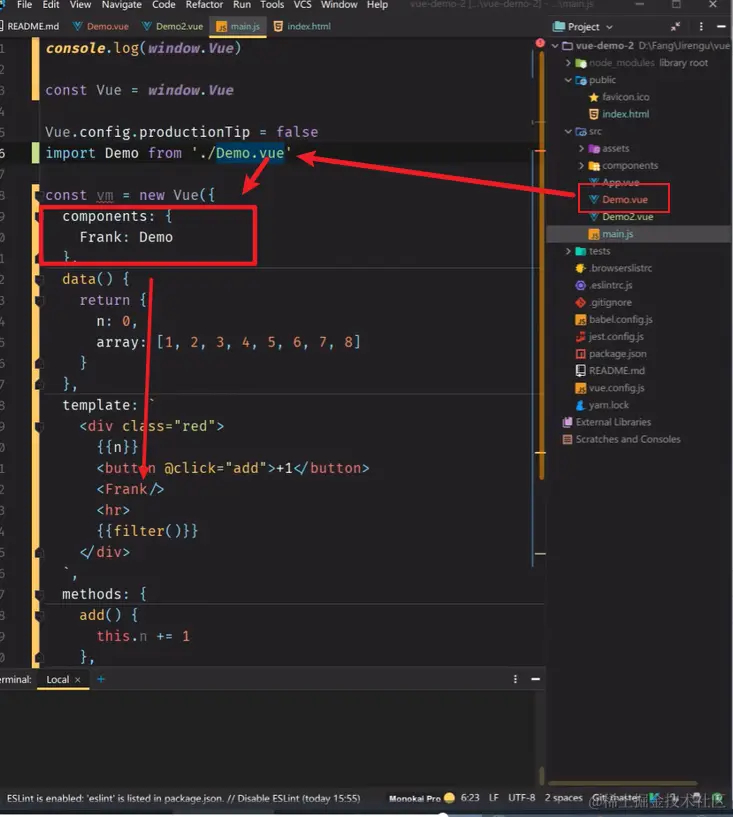733x817 pixels.
Task: Click the External Libraries icon
Action: pos(567,423)
